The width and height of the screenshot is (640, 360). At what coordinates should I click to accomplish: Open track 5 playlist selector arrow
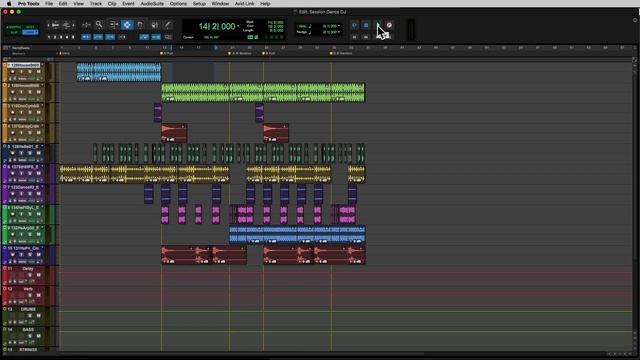42,147
